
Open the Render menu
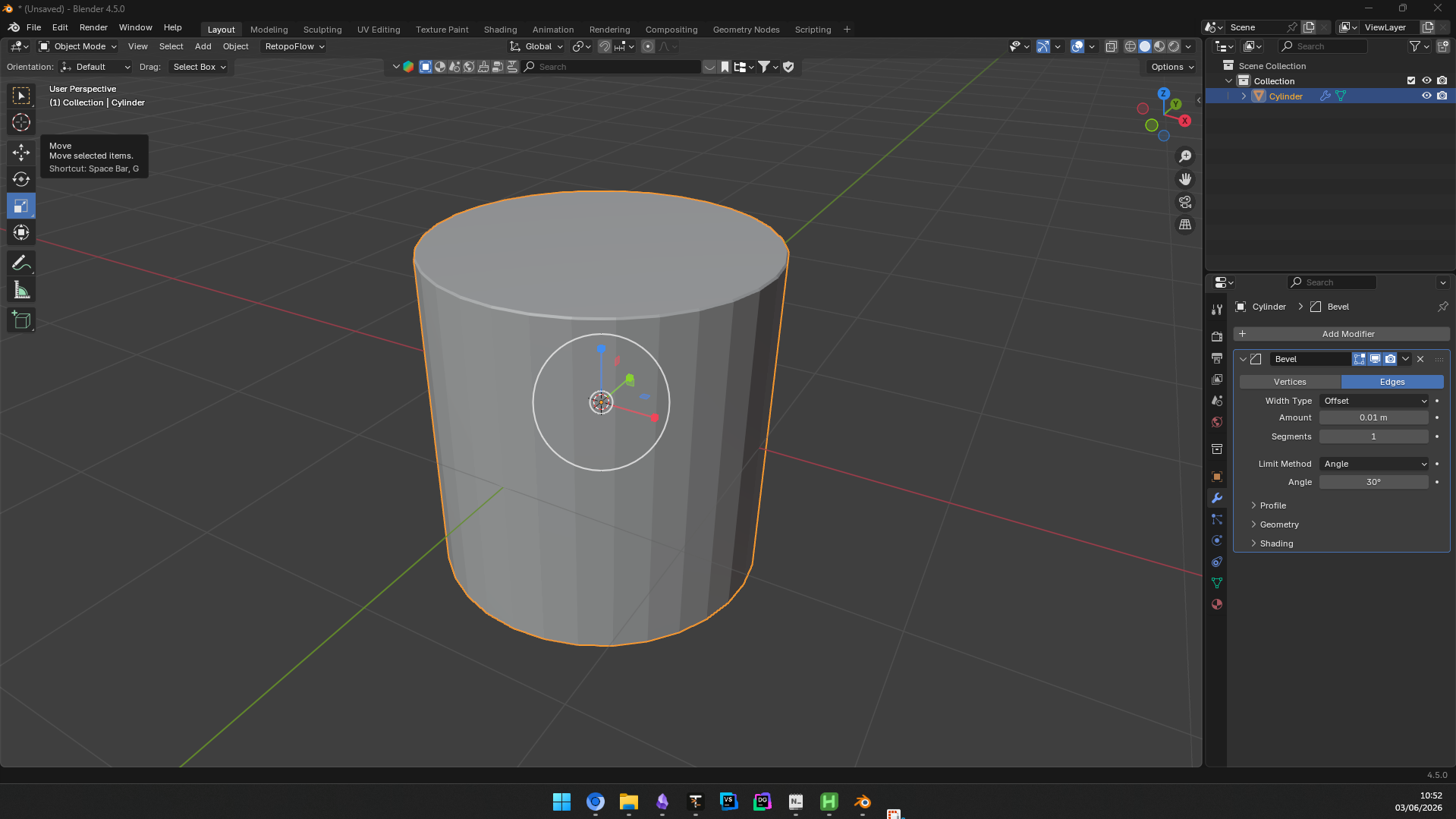[x=93, y=27]
